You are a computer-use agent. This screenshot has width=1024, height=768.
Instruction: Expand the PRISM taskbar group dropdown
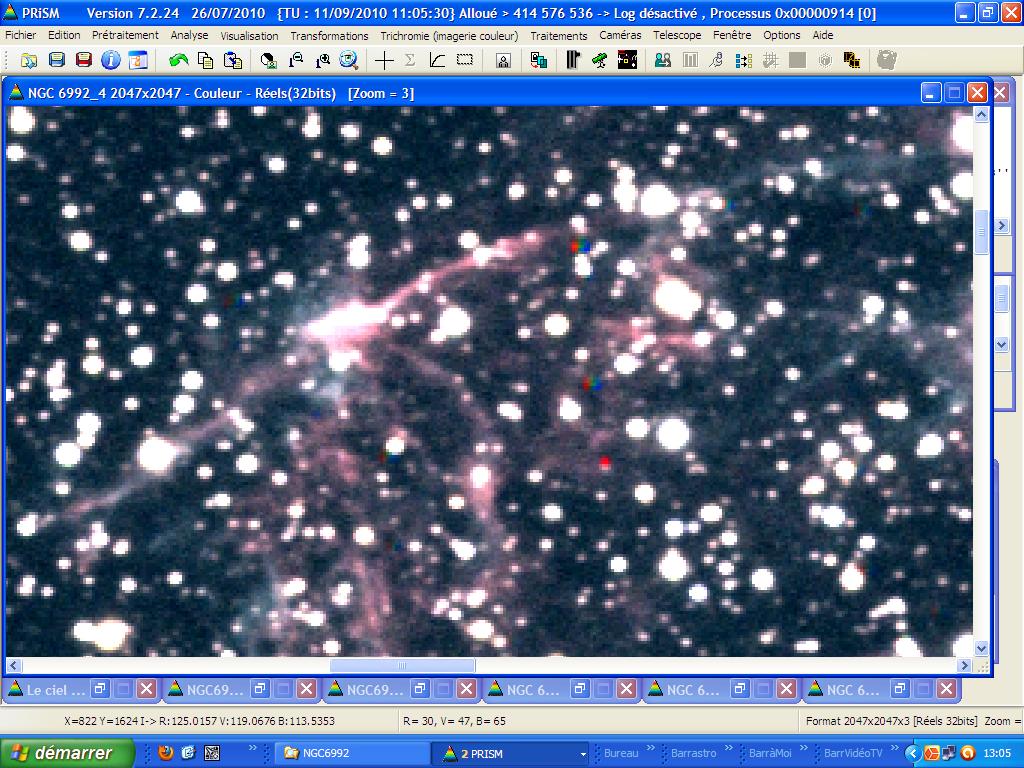583,753
